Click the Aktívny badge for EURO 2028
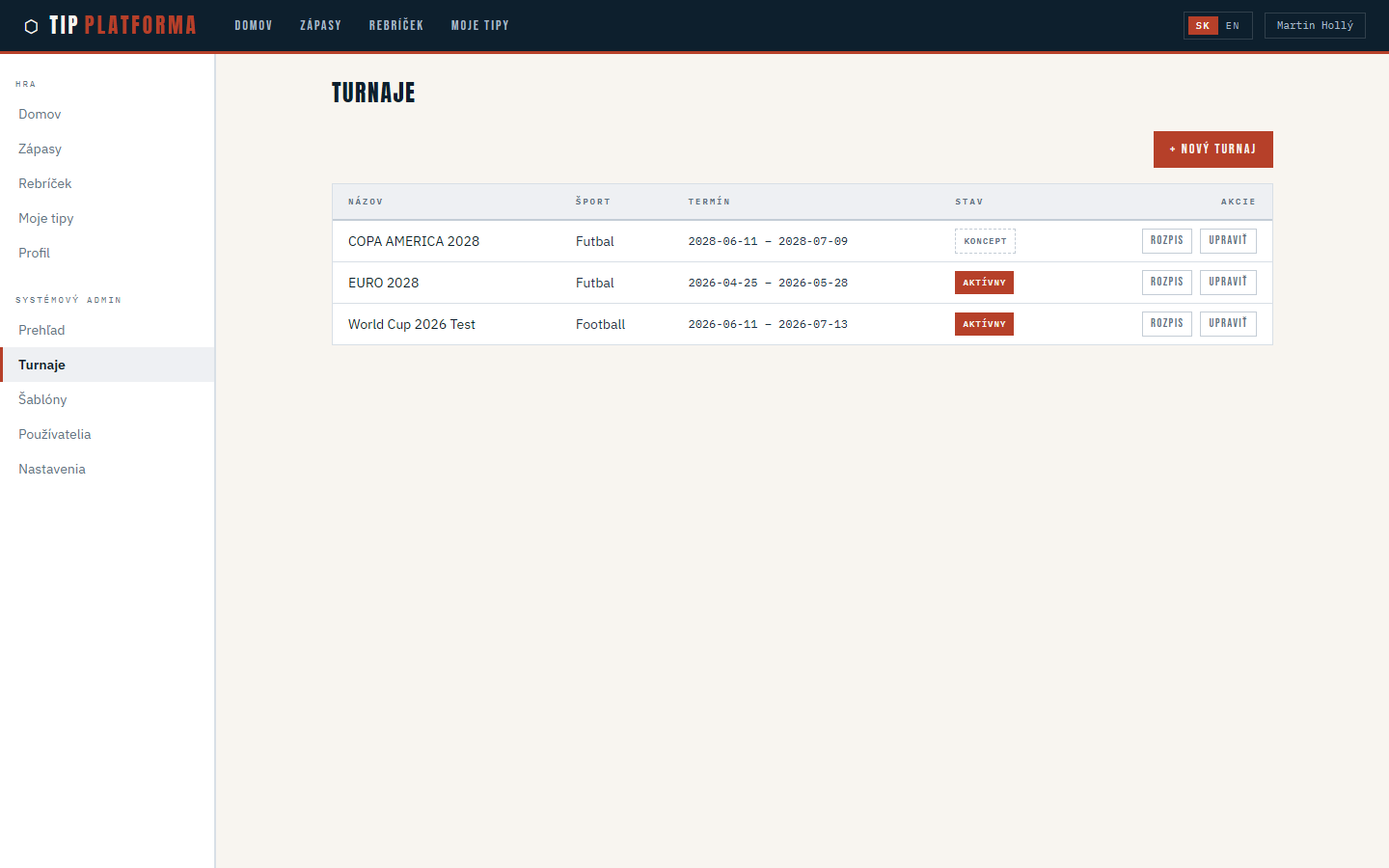 [984, 283]
